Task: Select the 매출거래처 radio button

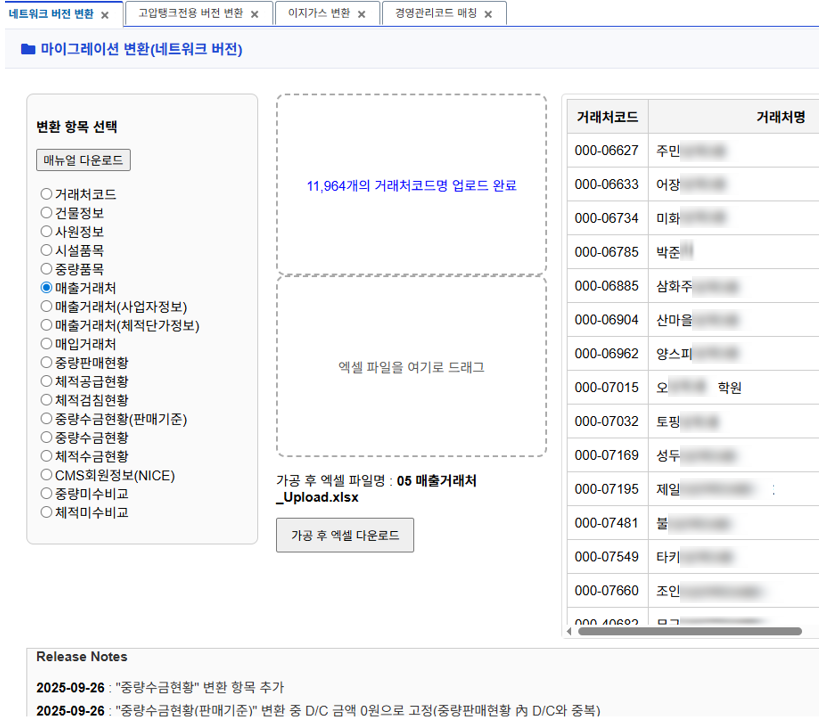Action: [x=46, y=288]
